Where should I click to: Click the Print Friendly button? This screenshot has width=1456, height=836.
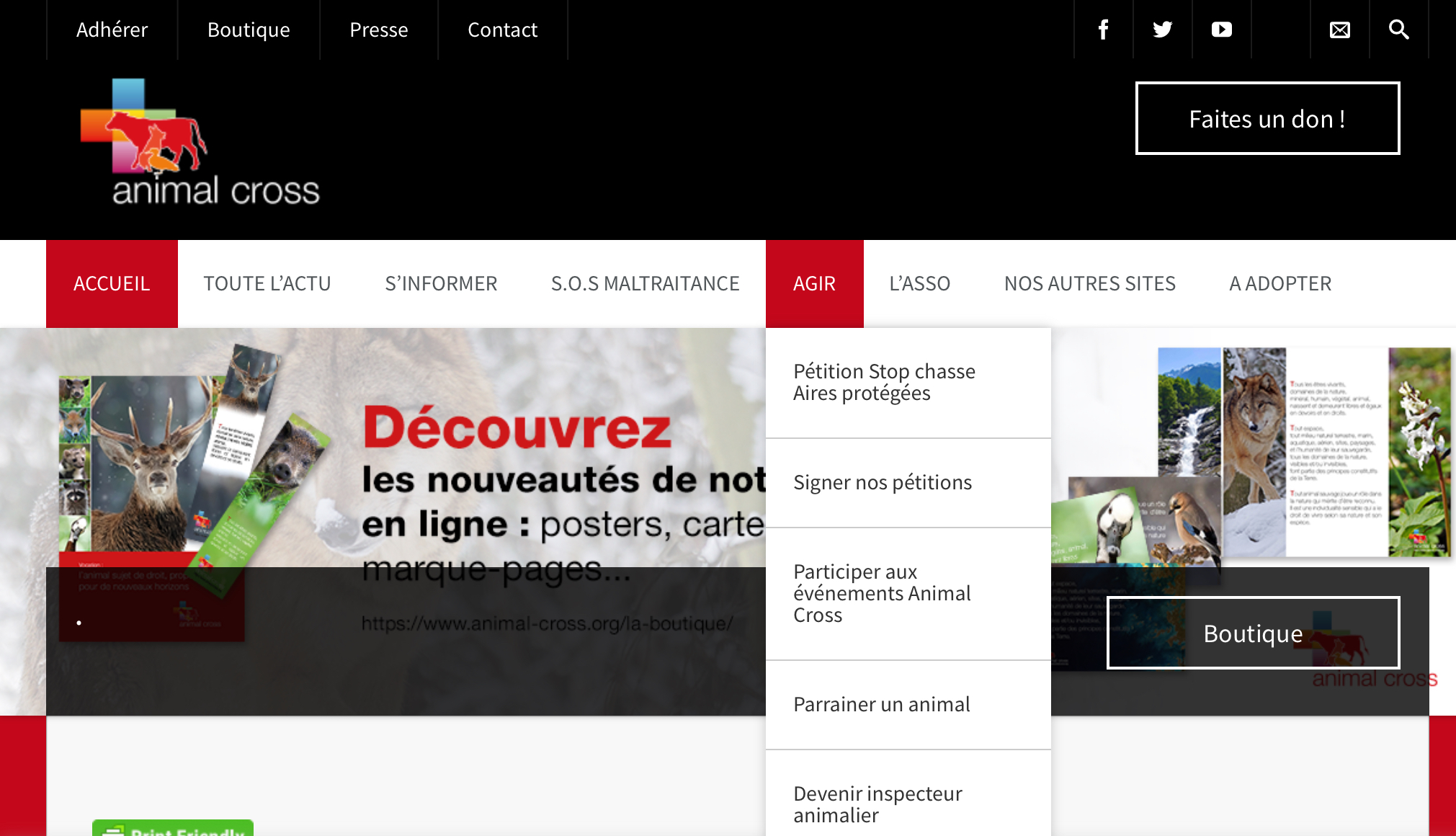coord(173,828)
